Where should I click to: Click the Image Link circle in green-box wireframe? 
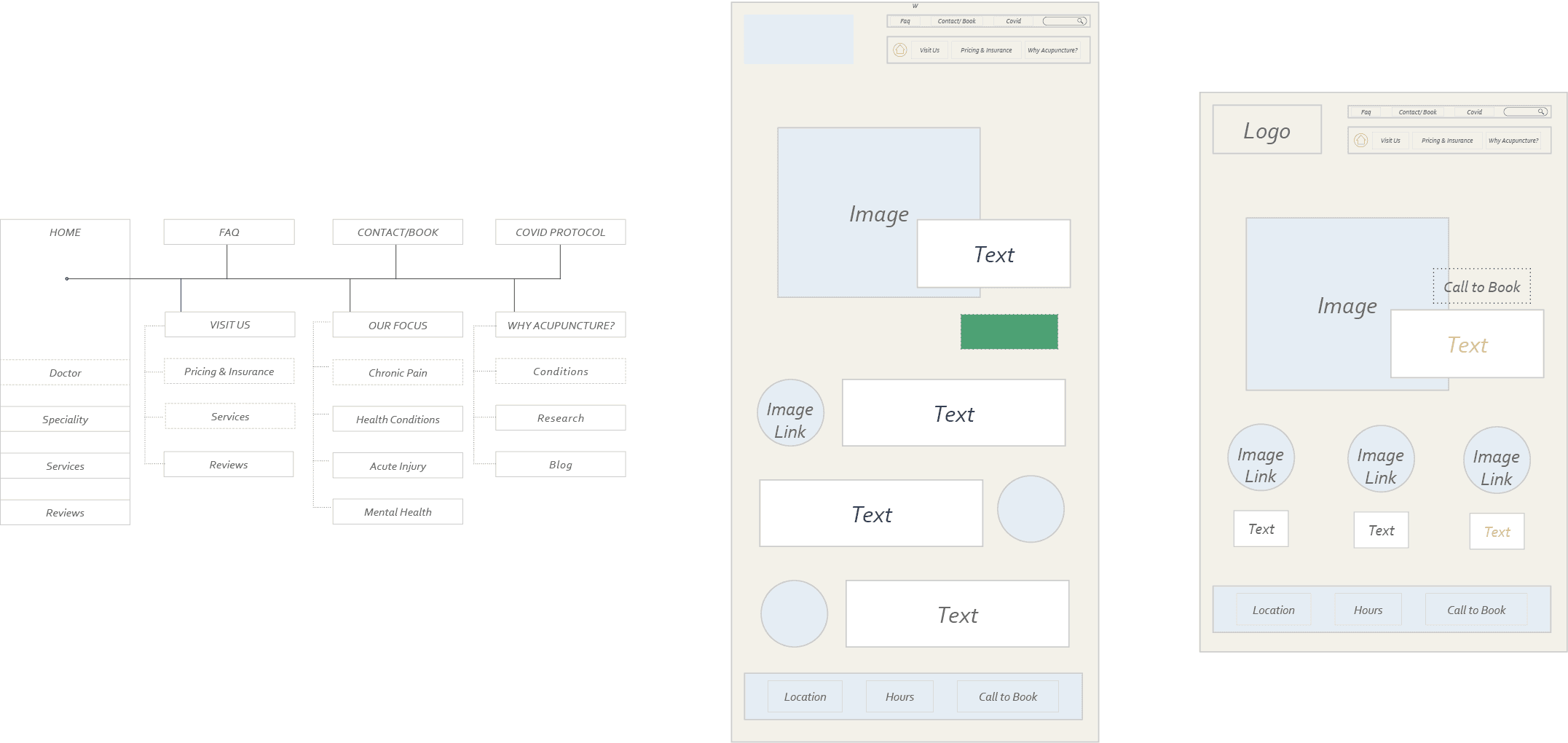coord(790,413)
